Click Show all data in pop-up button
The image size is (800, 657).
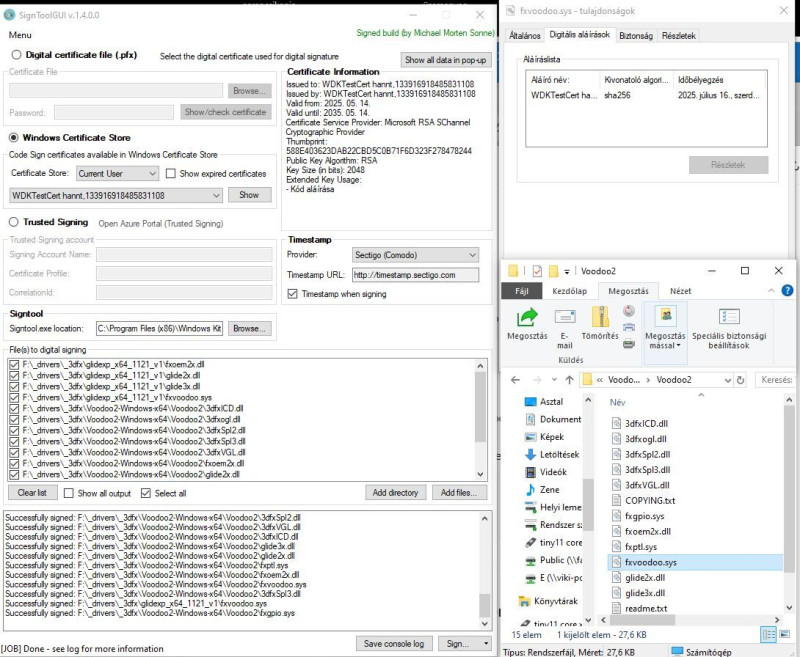point(445,60)
